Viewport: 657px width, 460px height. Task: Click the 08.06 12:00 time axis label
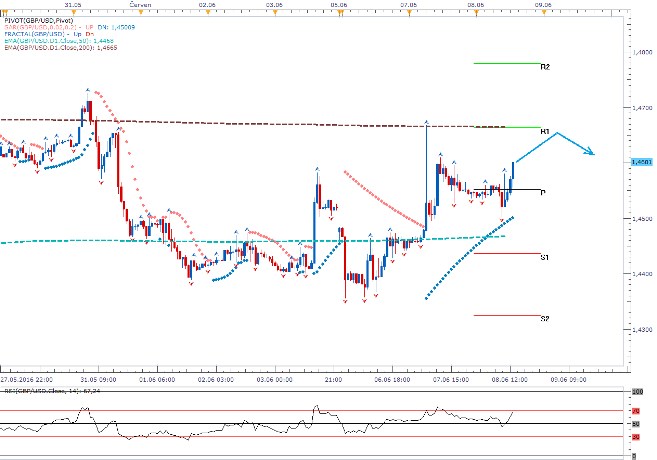click(x=510, y=380)
